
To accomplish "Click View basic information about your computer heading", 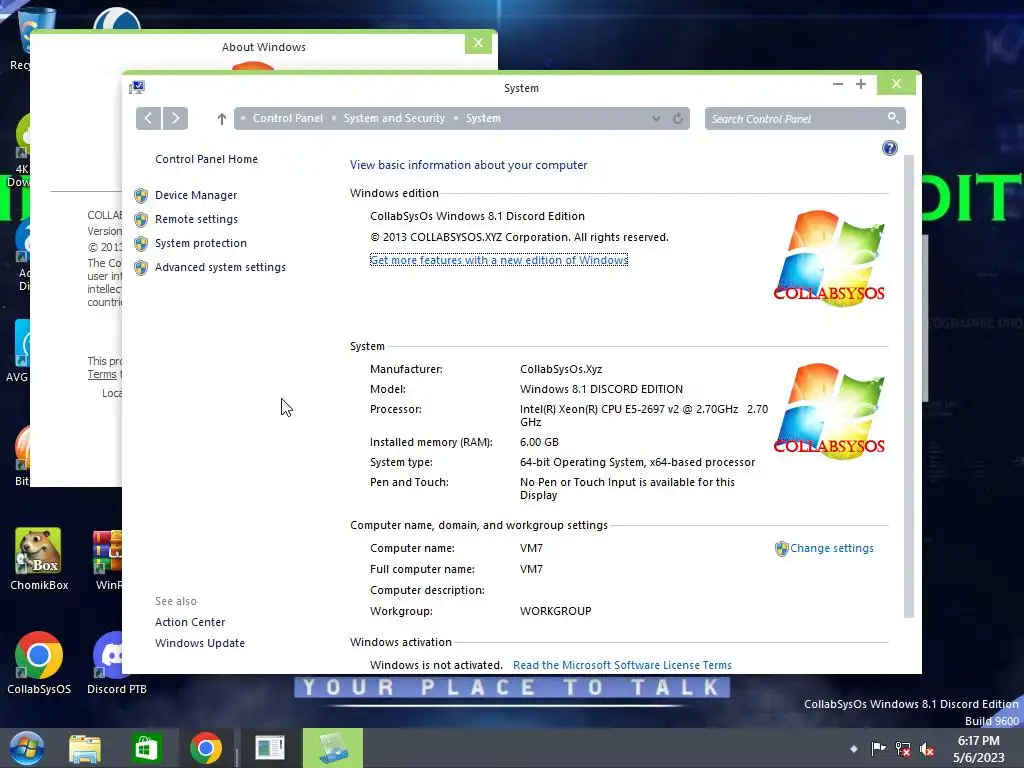I will click(x=468, y=165).
